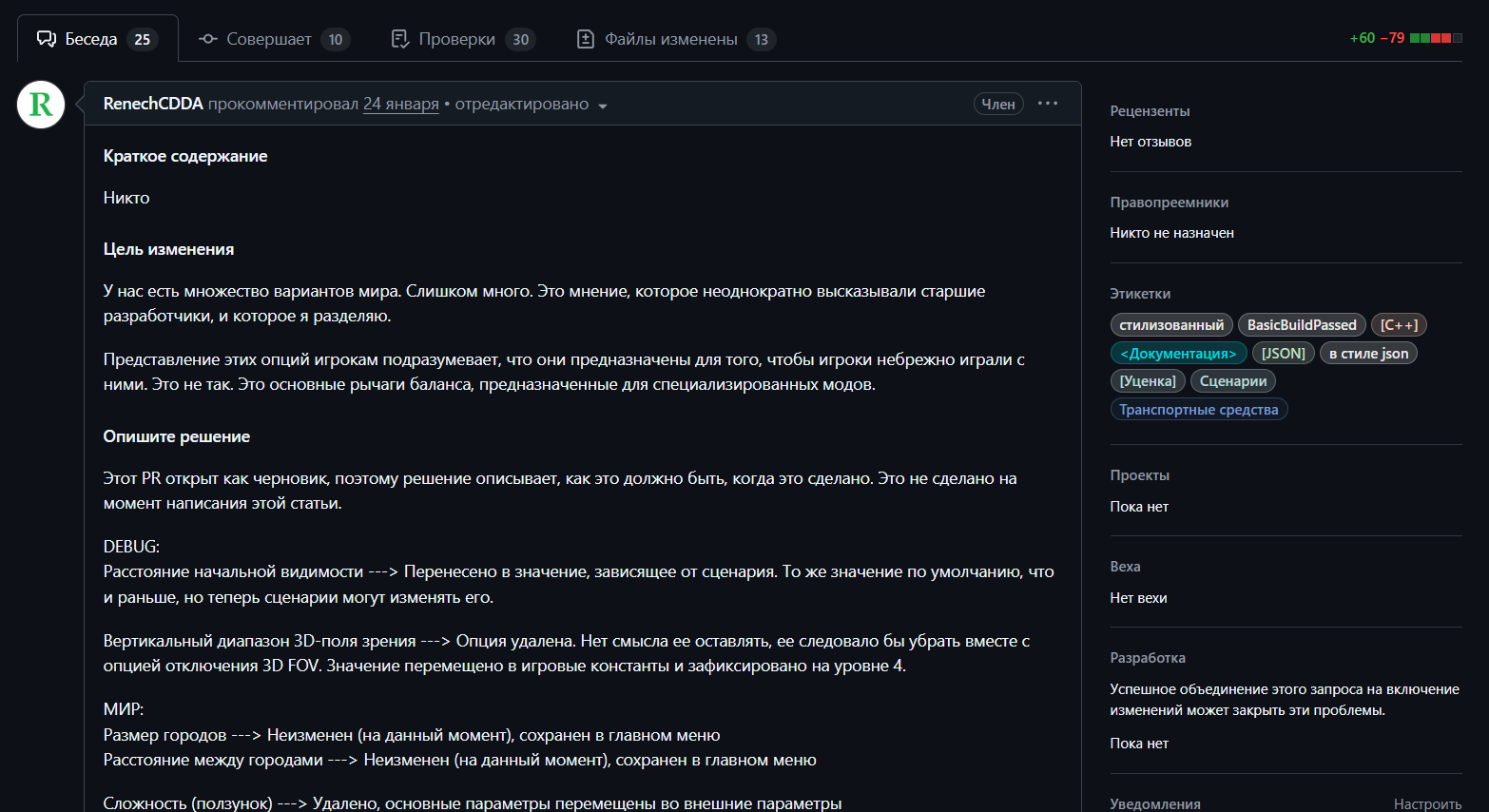The width and height of the screenshot is (1489, 812).
Task: Open the Совершает commits tab
Action: pyautogui.click(x=274, y=39)
